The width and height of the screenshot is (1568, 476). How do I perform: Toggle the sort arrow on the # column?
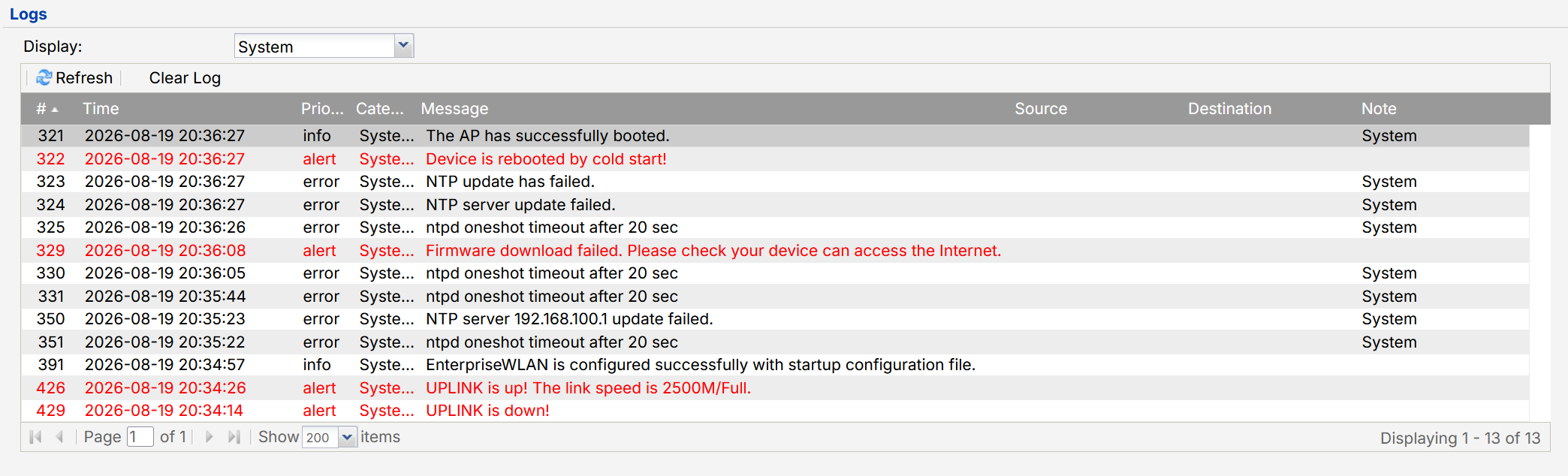click(55, 110)
